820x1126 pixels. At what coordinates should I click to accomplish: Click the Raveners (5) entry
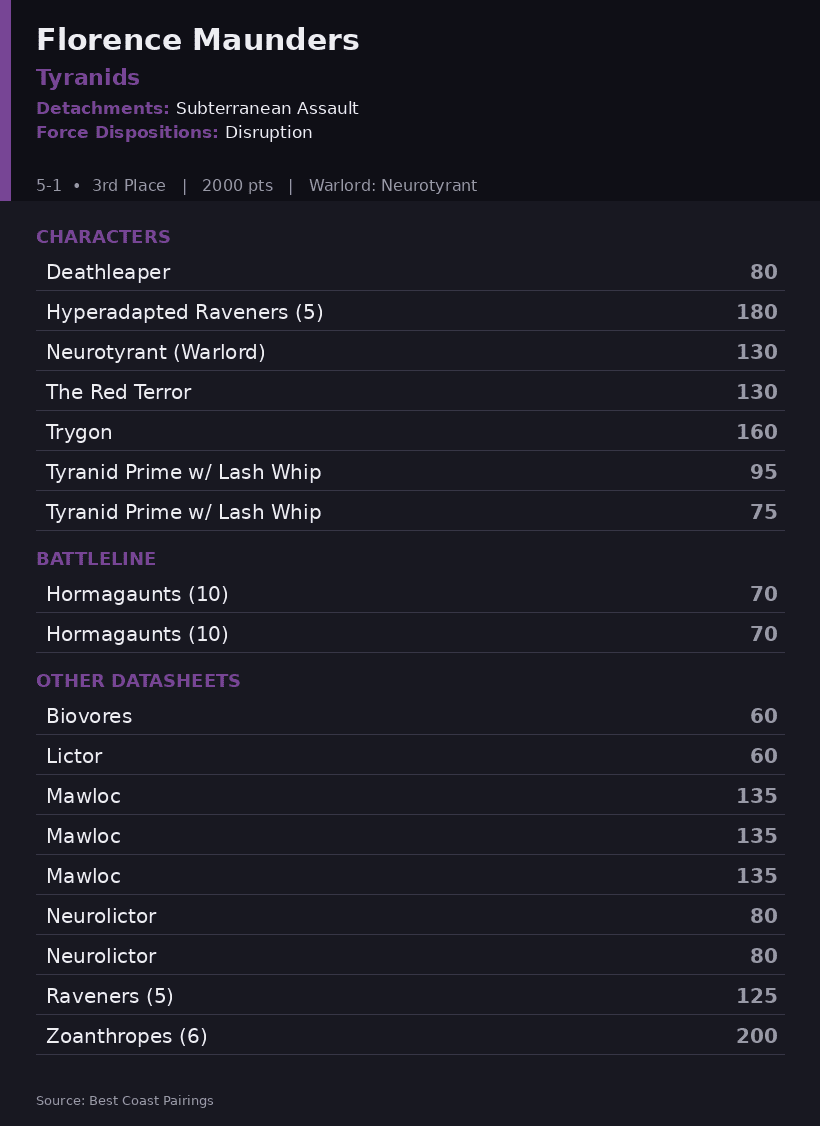pos(410,996)
